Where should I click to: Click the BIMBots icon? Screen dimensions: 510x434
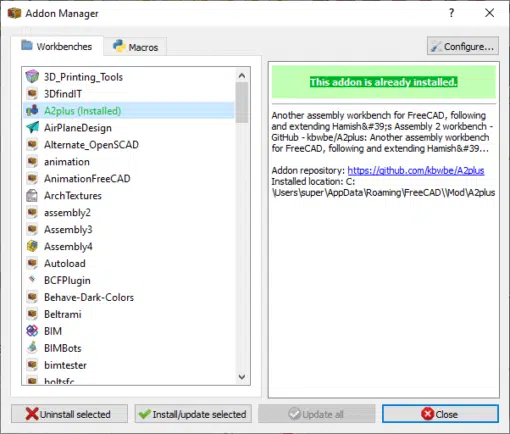(32, 348)
